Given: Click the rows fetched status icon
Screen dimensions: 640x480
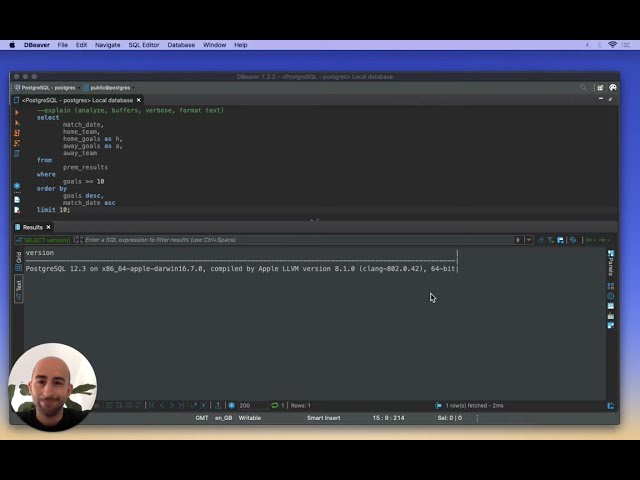Looking at the screenshot, I should (438, 405).
